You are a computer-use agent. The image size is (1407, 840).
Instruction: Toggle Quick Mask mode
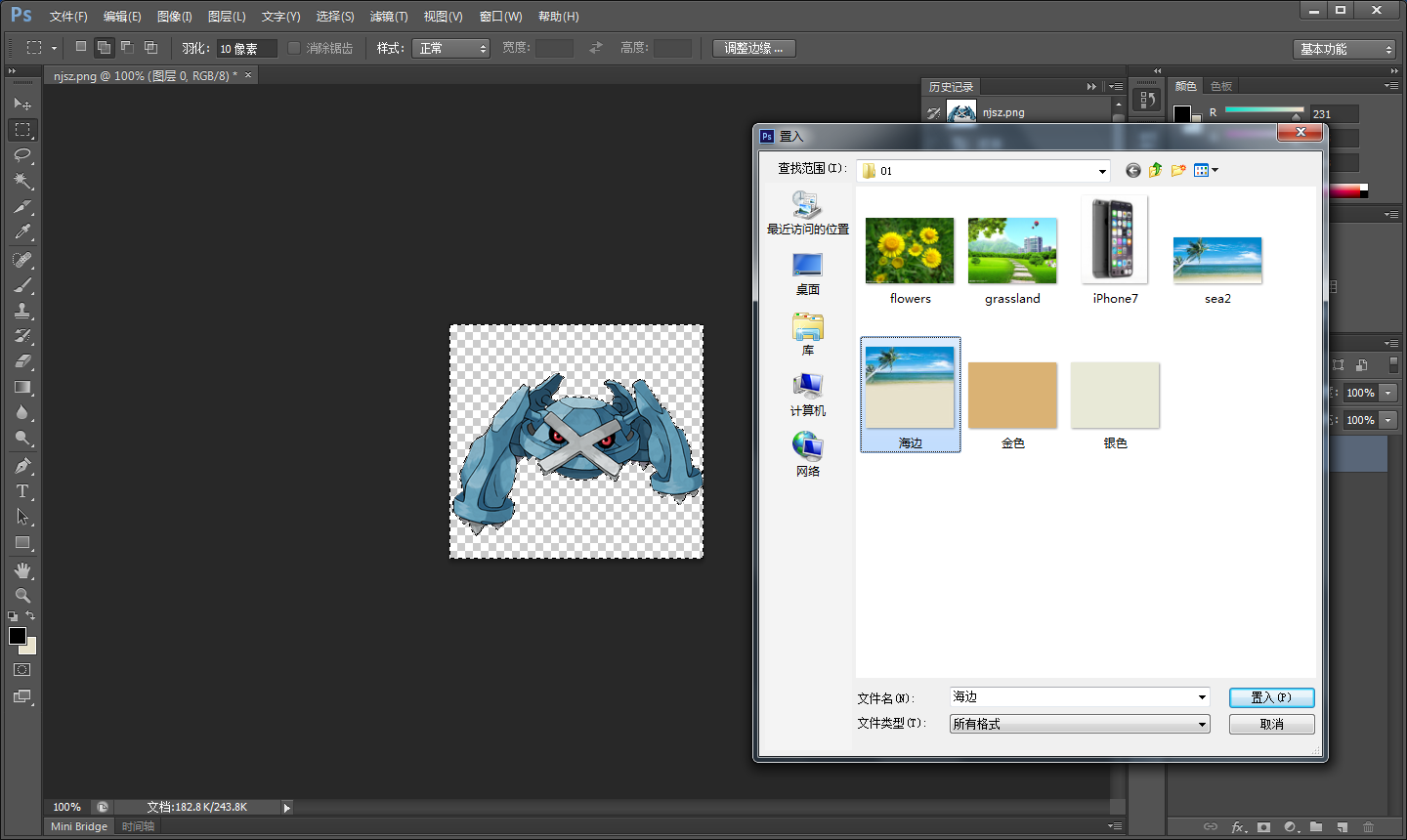point(22,670)
